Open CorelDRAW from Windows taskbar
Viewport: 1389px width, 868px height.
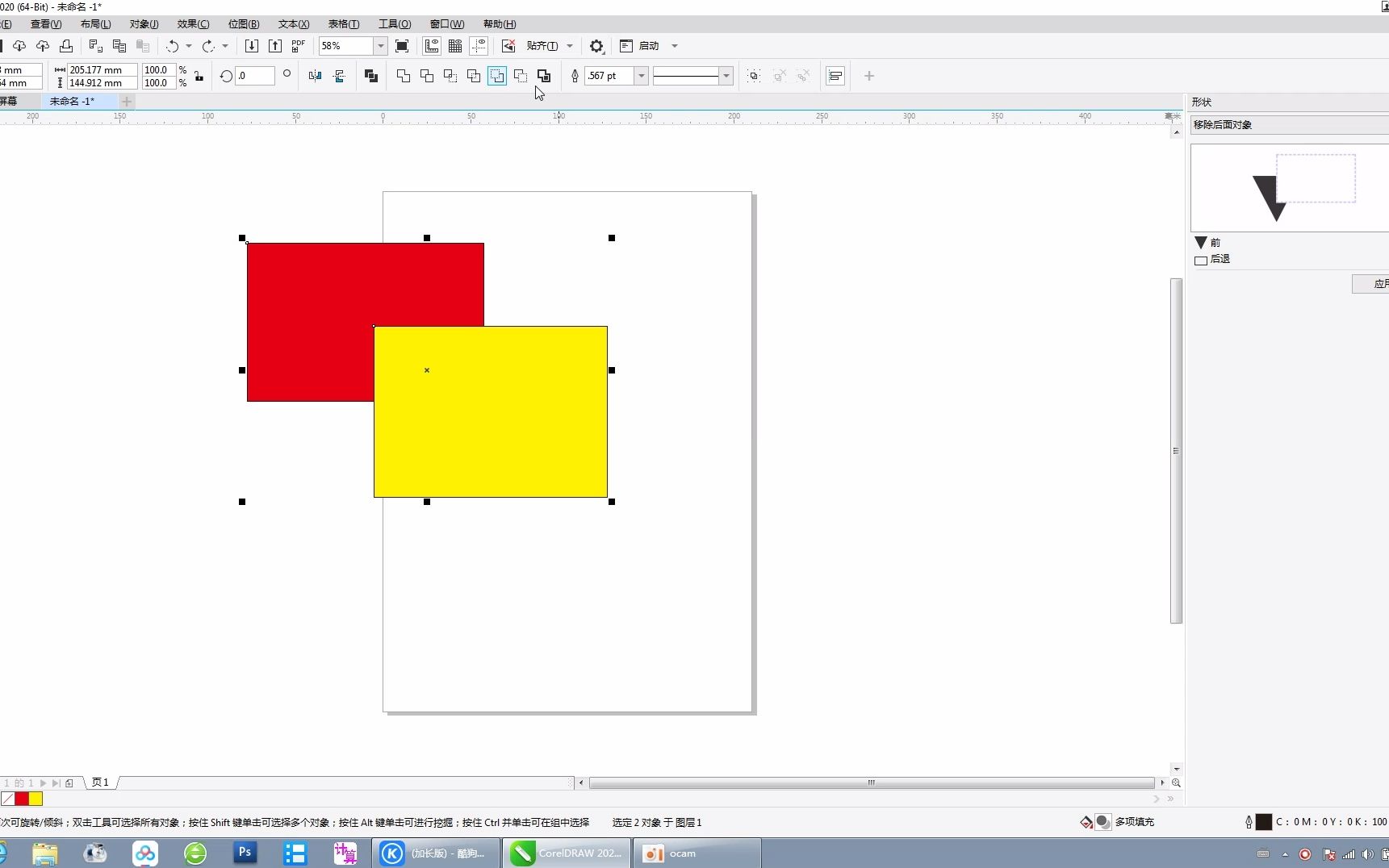[x=567, y=853]
